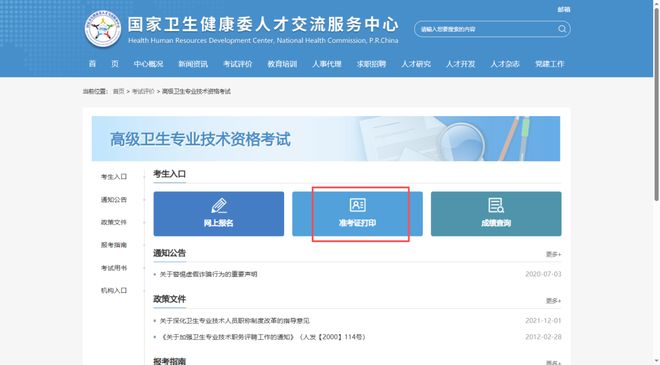Select 机构入口 in the left sidebar
This screenshot has height=365, width=660.
click(x=114, y=290)
